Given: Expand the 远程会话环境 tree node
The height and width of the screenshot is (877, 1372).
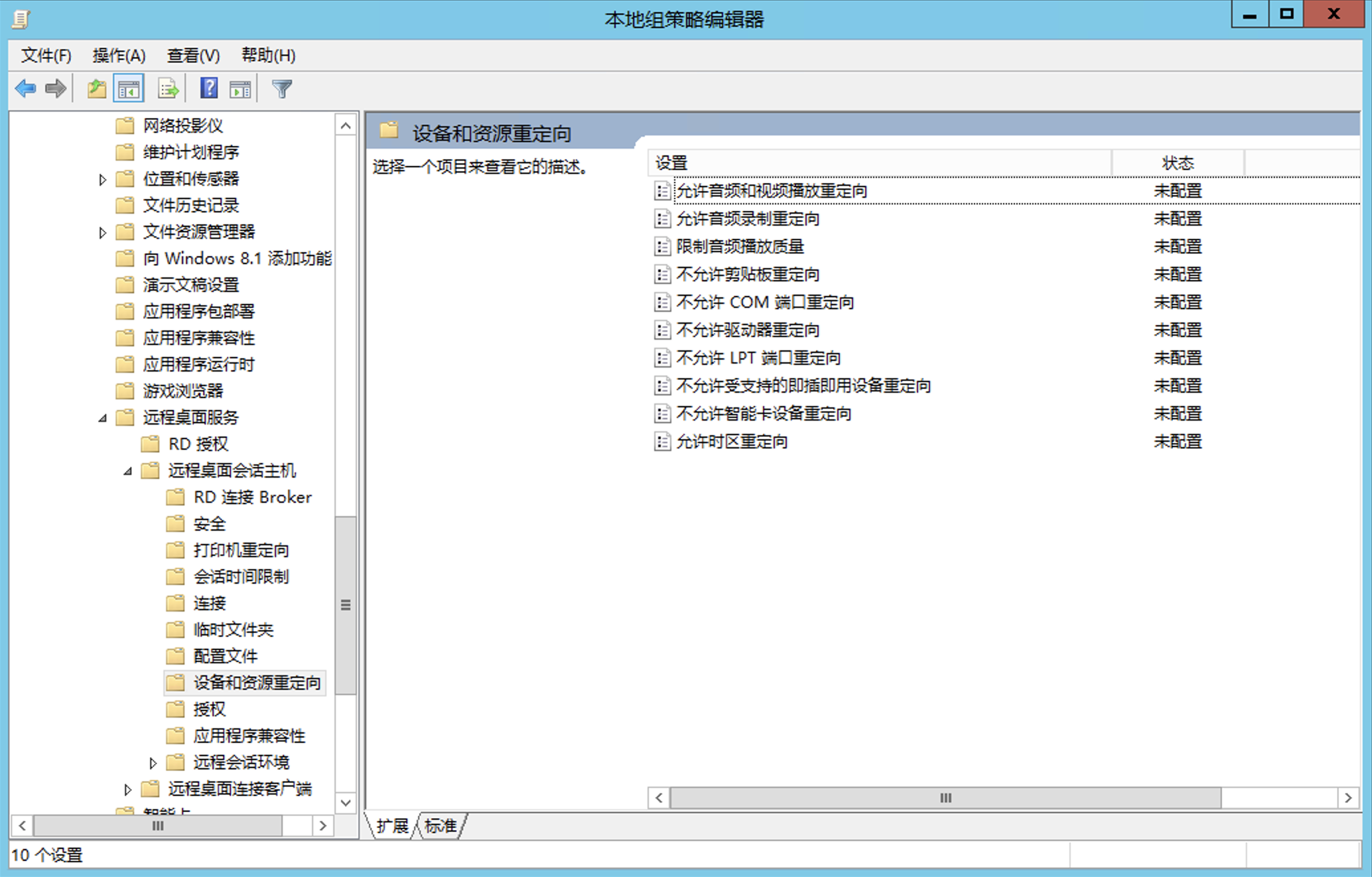Looking at the screenshot, I should pos(153,763).
